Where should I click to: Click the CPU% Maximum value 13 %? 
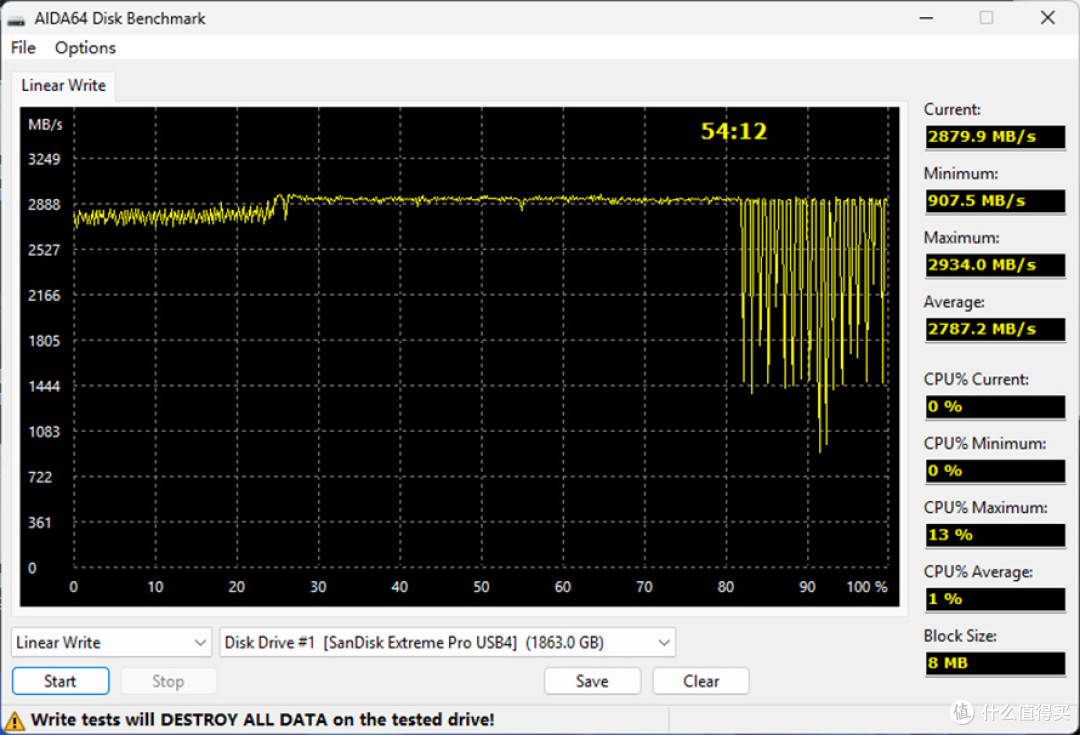[x=995, y=535]
